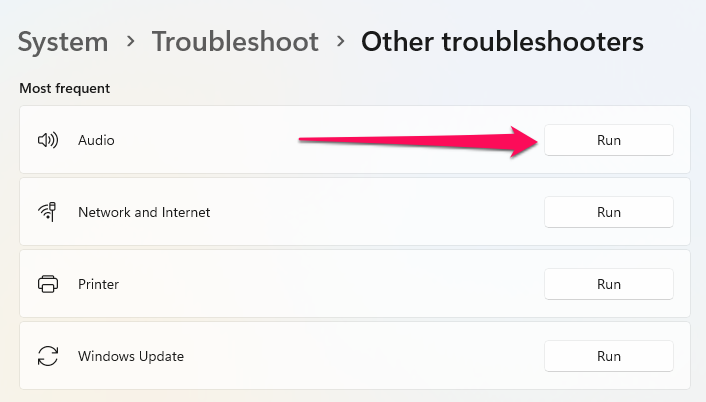This screenshot has height=402, width=706.
Task: Select the Windows Update label
Action: (131, 356)
